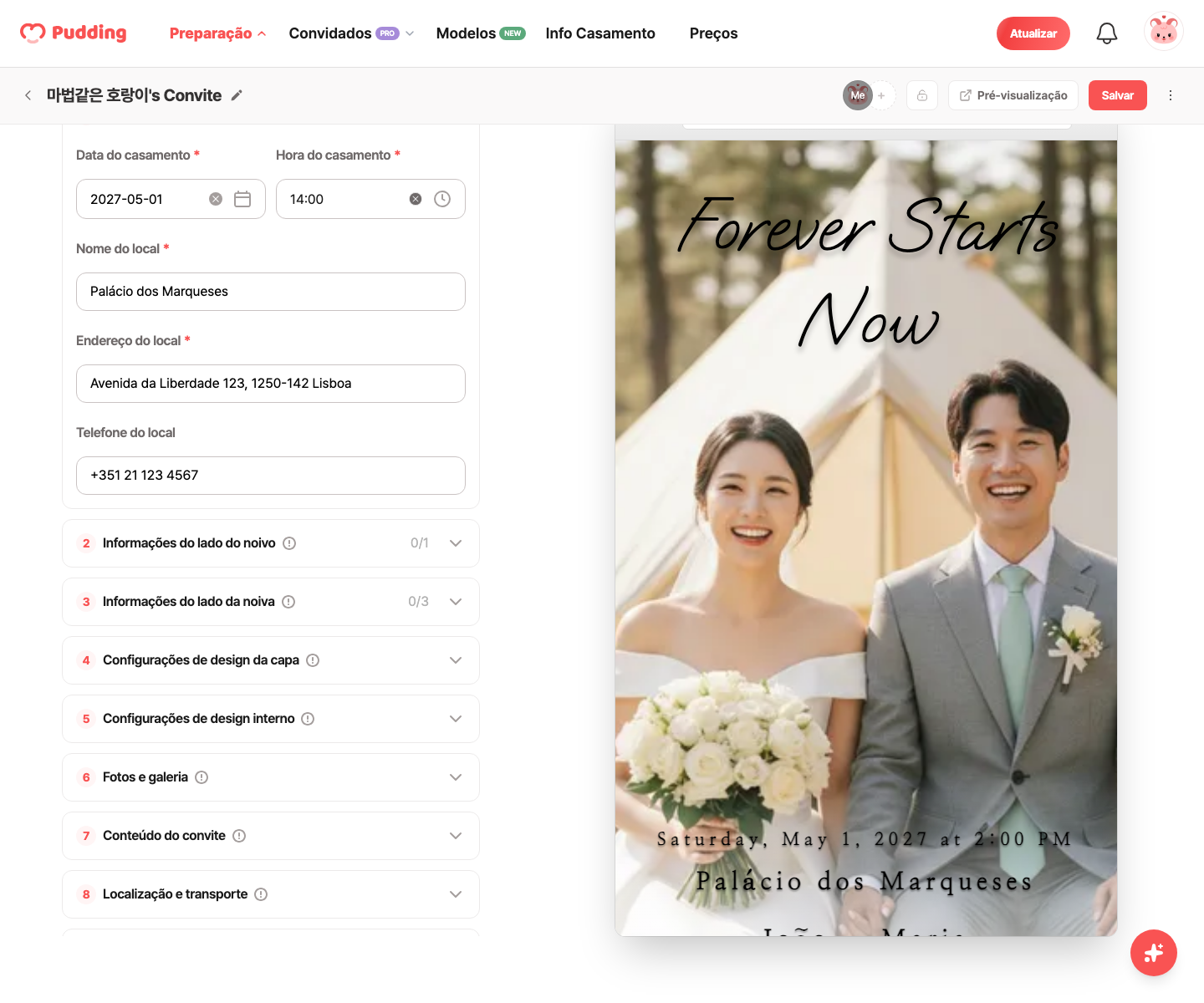Clear the wedding date field

[x=216, y=199]
